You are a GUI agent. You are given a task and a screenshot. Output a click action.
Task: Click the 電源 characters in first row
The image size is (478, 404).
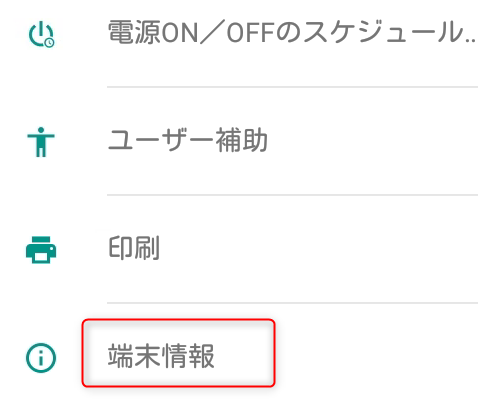[x=134, y=33]
